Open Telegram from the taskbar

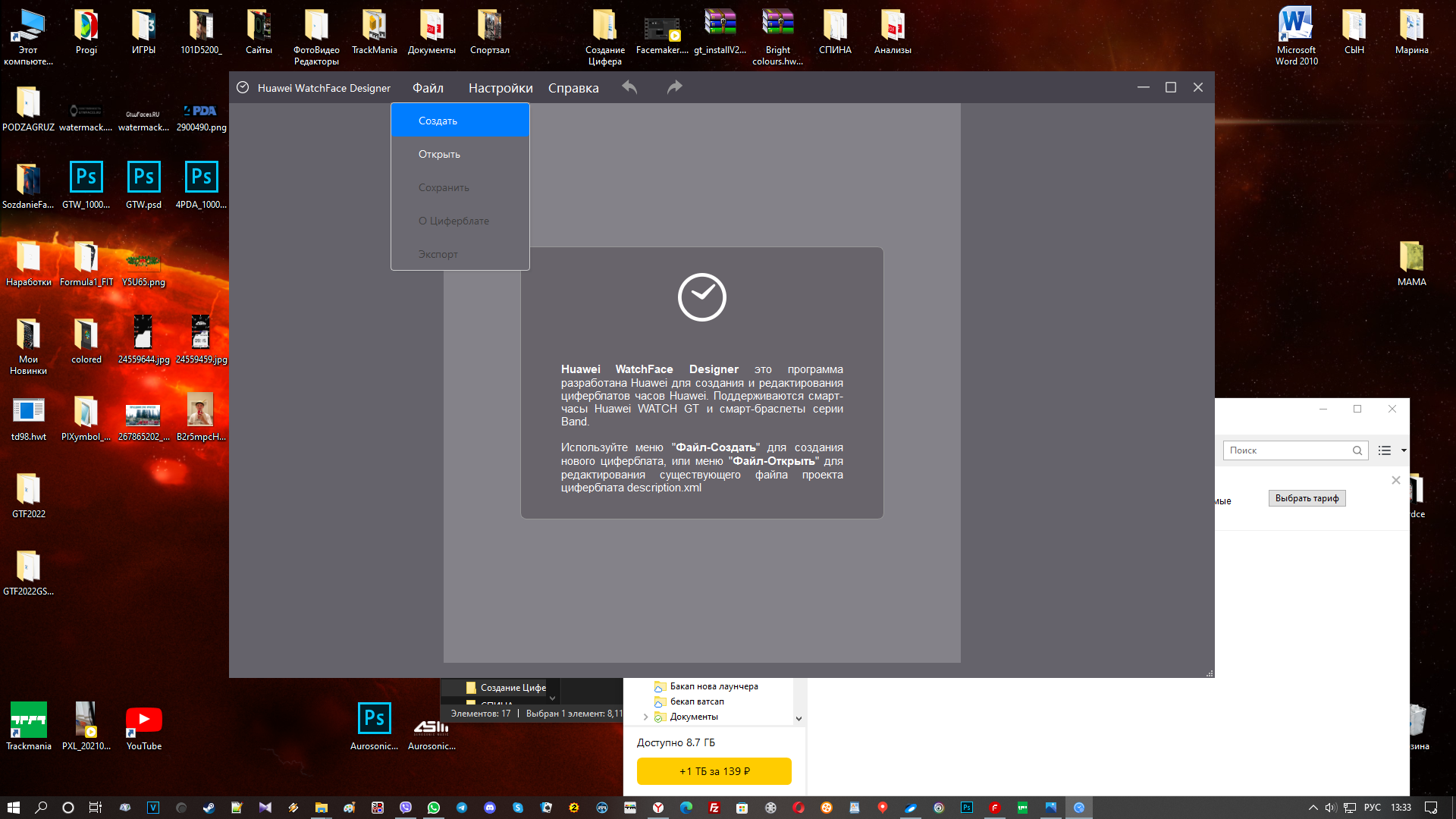point(462,808)
